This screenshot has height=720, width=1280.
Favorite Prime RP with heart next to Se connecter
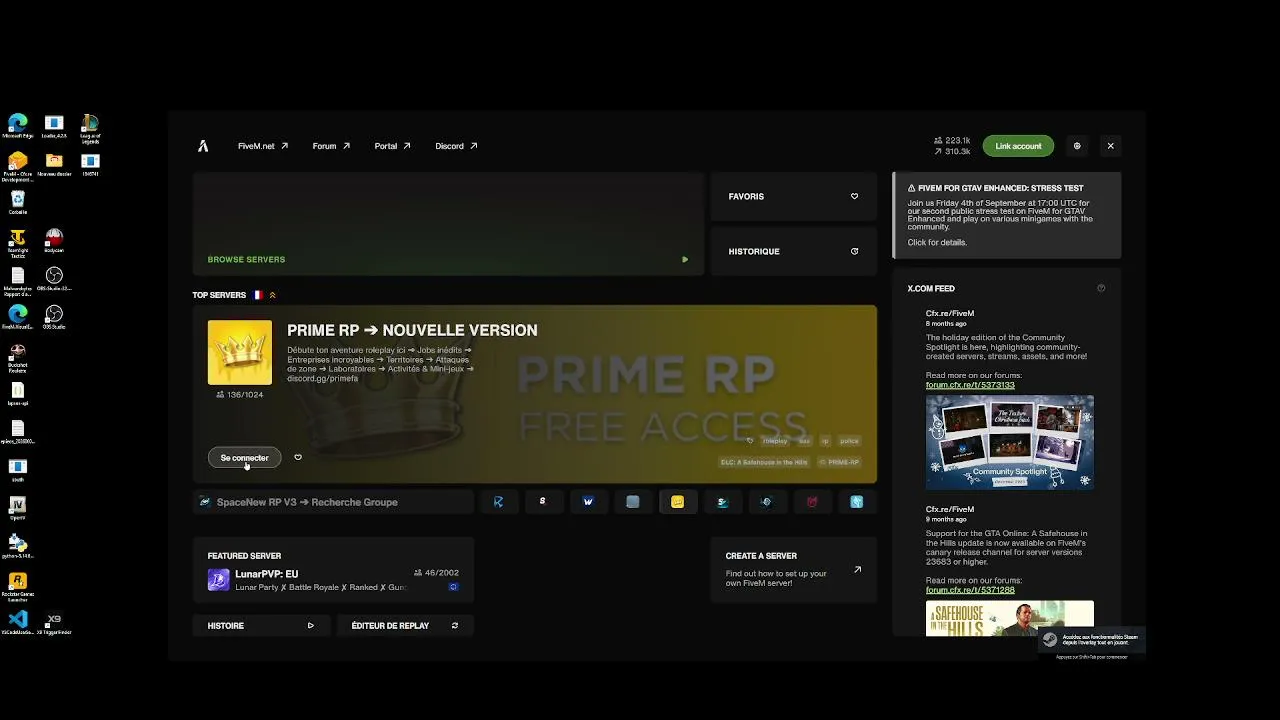tap(298, 457)
